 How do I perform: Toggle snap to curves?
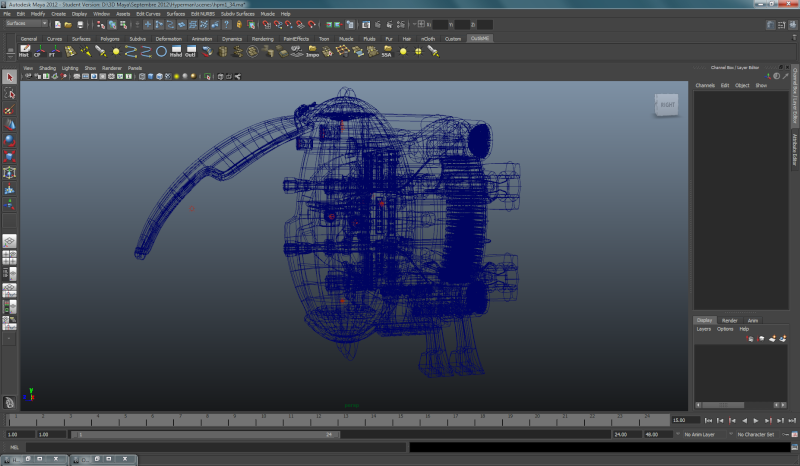[x=278, y=24]
